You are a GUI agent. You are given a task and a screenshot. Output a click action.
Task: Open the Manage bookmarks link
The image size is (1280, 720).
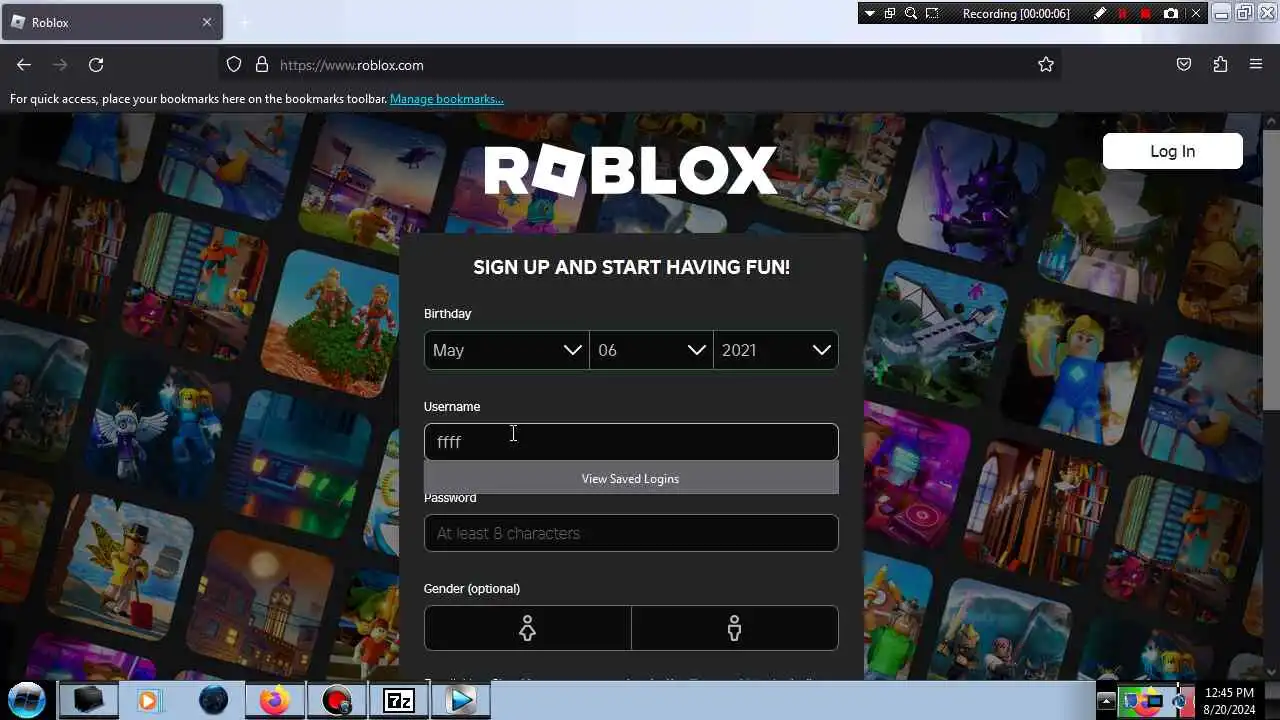click(447, 99)
